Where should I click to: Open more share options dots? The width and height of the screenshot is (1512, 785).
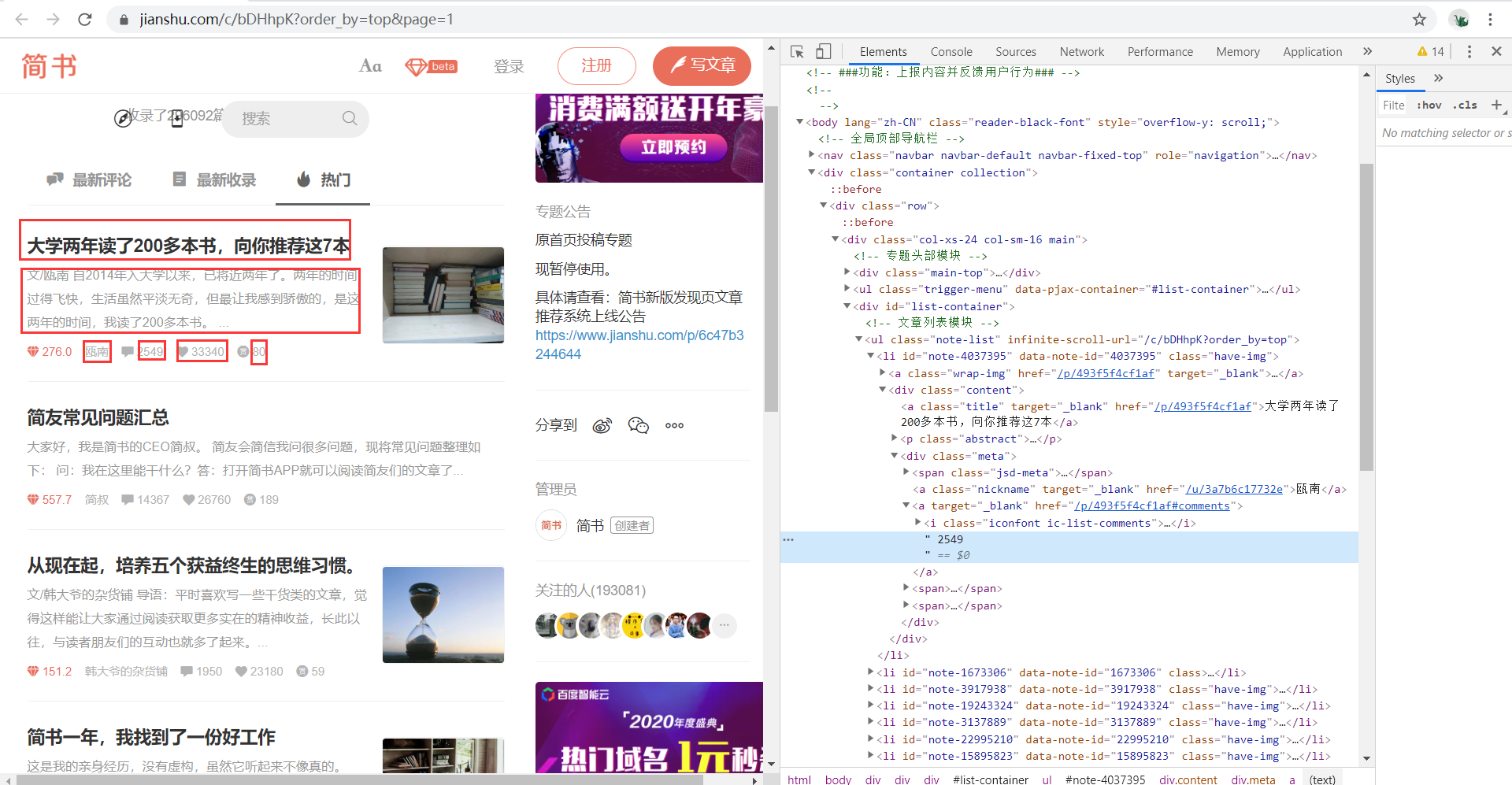click(x=674, y=425)
